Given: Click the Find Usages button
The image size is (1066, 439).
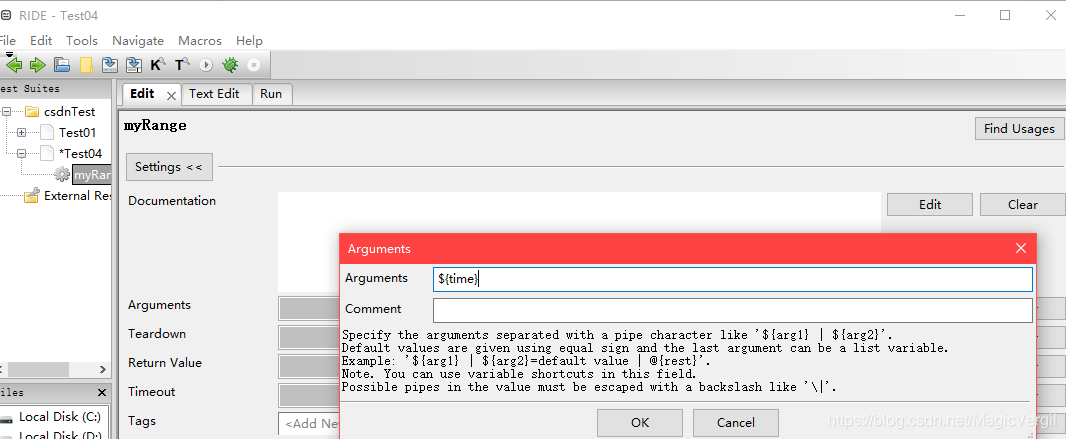Looking at the screenshot, I should click(x=1019, y=128).
